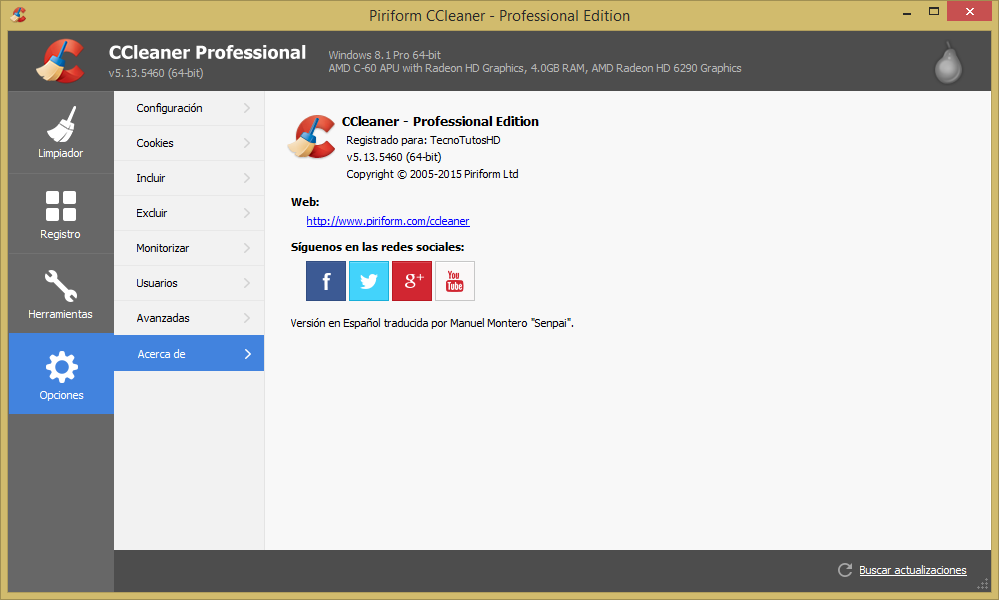Open the Google Plus social page
The width and height of the screenshot is (999, 600).
click(x=412, y=281)
